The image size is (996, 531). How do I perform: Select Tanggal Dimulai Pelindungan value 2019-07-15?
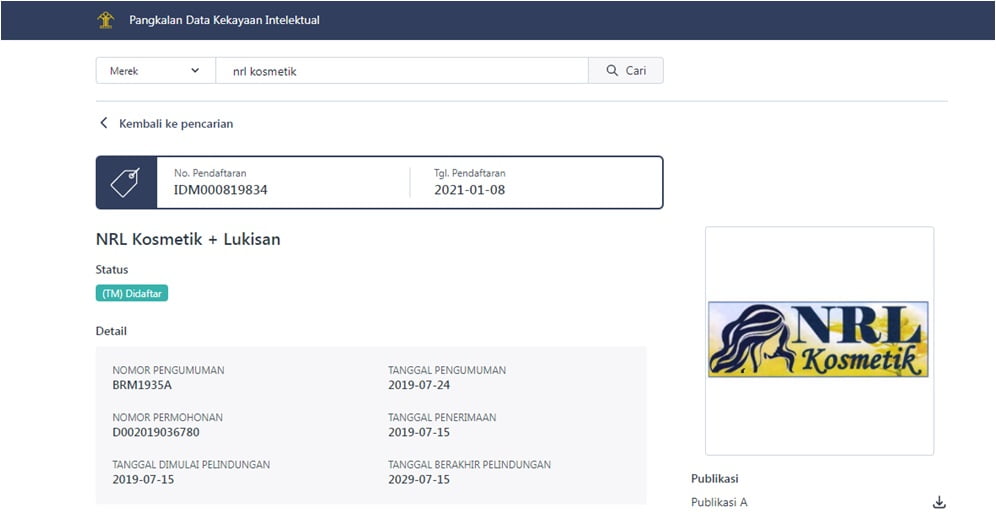click(143, 480)
